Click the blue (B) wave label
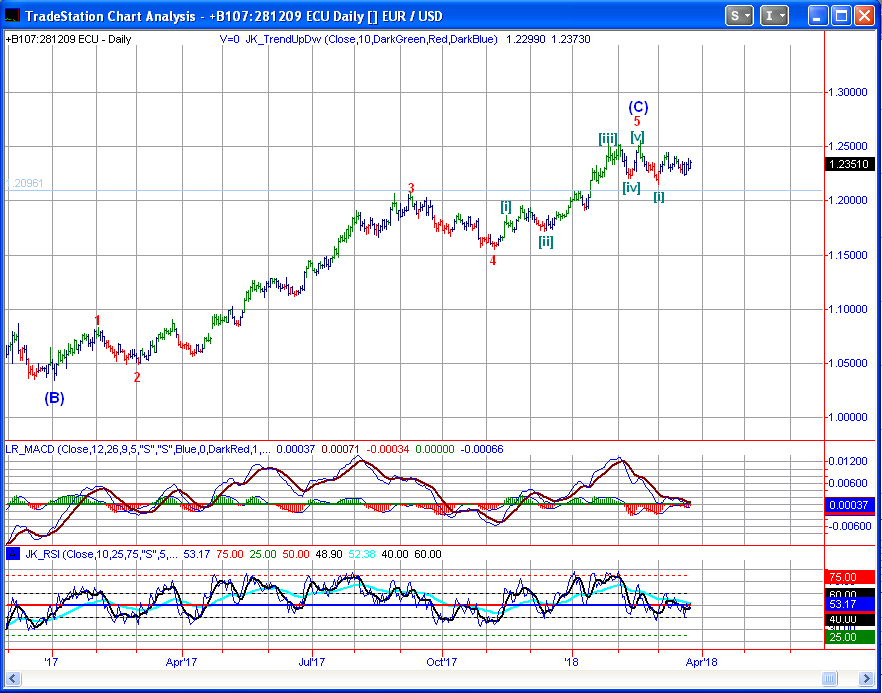 click(x=55, y=398)
